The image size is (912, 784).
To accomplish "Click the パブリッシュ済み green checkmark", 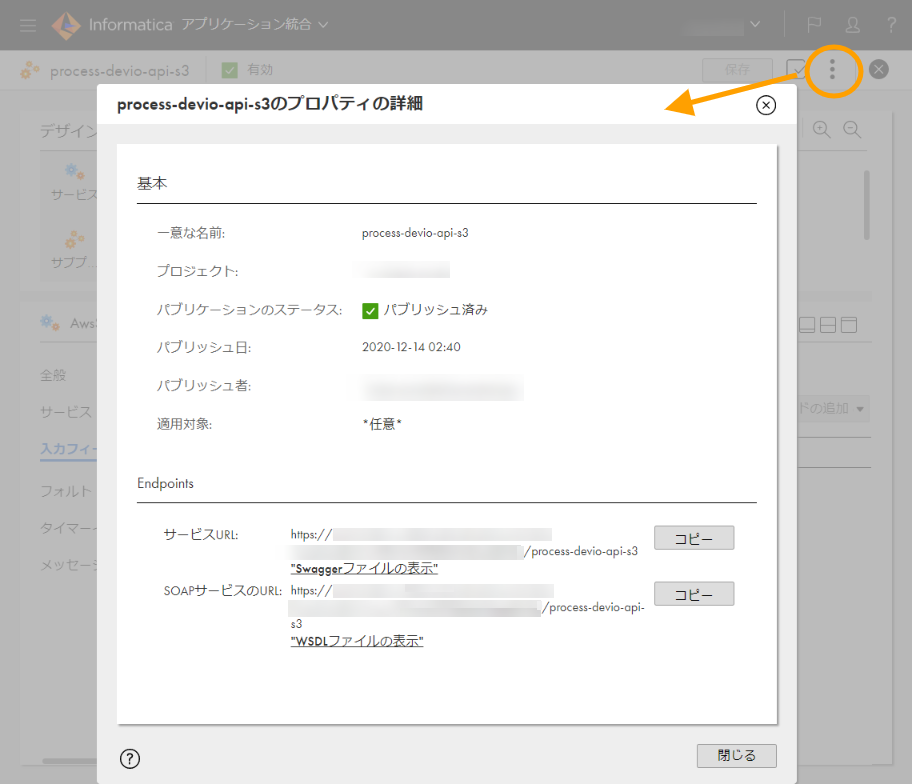I will (369, 311).
